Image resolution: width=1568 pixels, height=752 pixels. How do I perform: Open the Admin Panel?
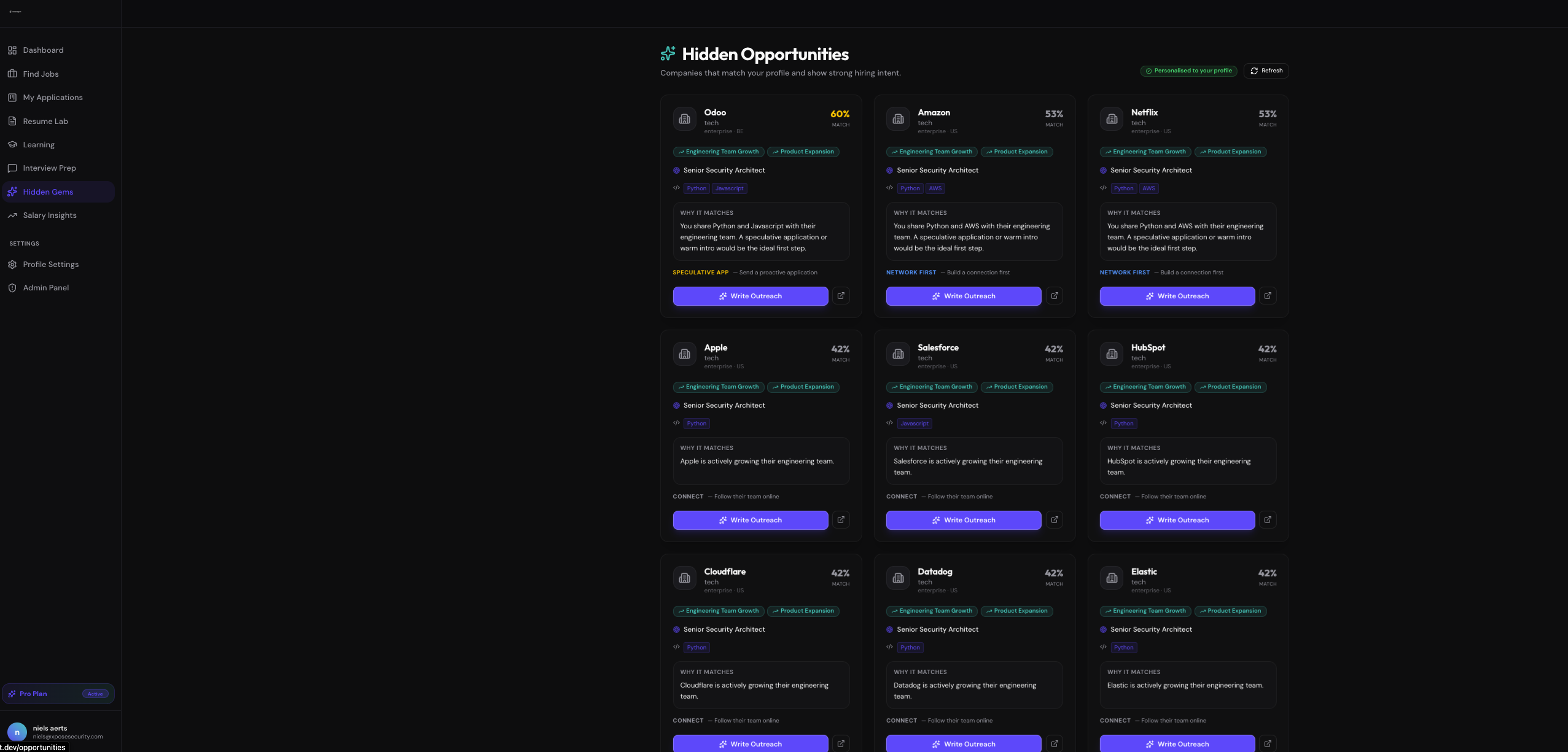46,288
